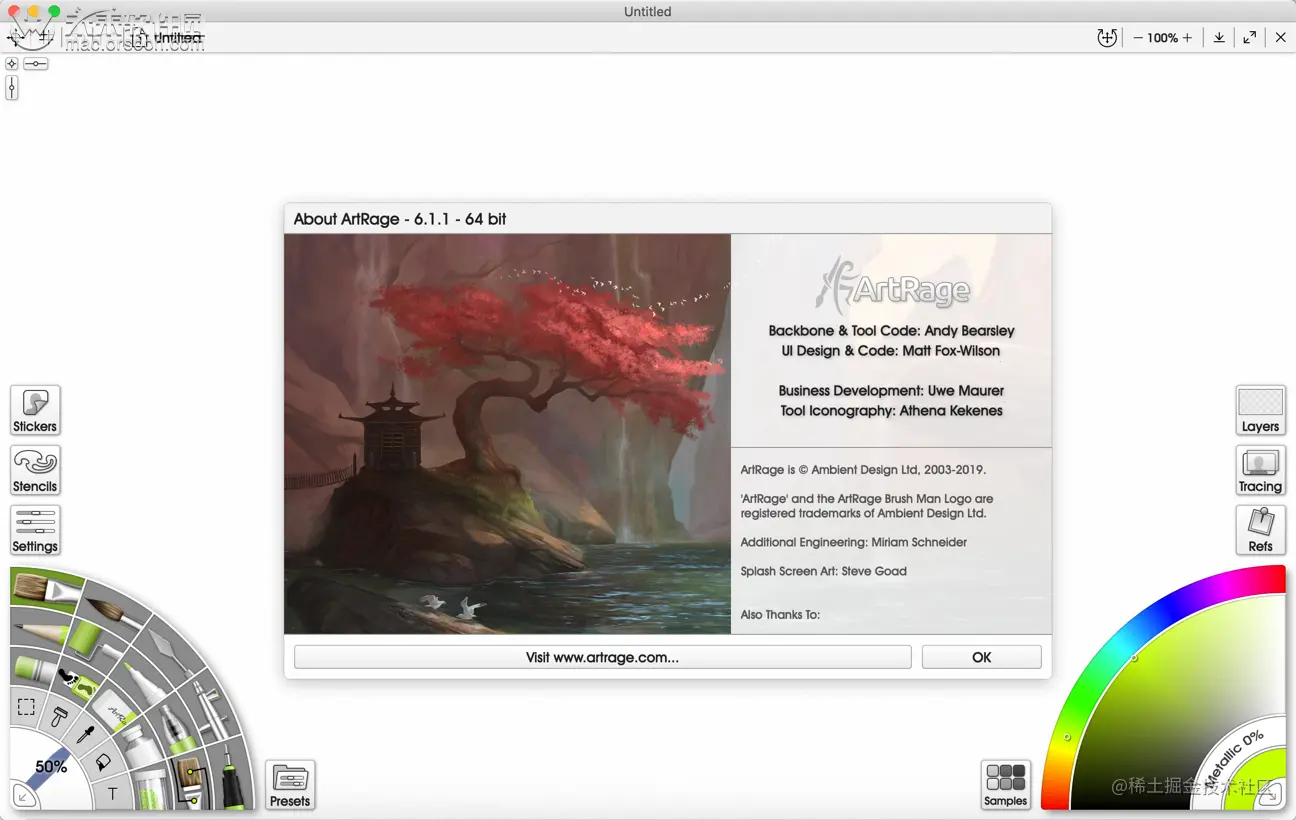Open the Layers panel

click(1260, 411)
